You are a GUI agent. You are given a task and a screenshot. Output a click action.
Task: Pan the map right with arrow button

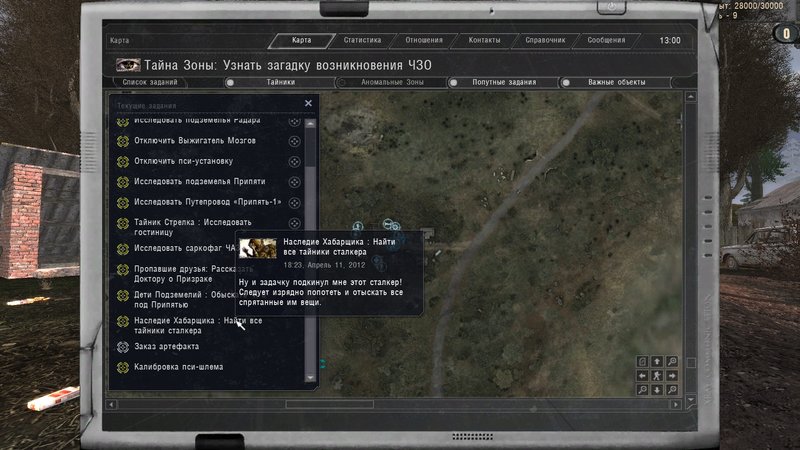click(x=671, y=375)
